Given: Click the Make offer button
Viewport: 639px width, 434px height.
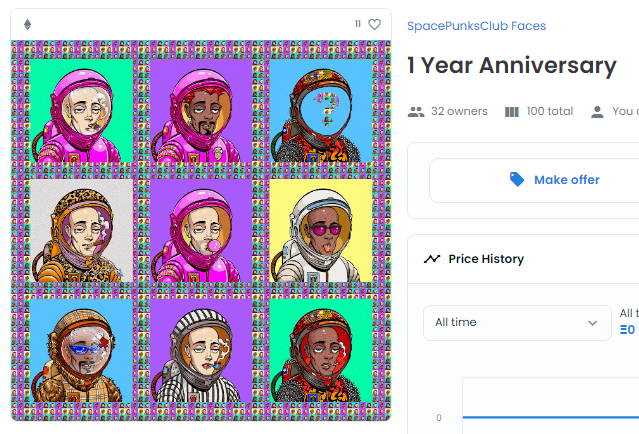Looking at the screenshot, I should click(534, 180).
